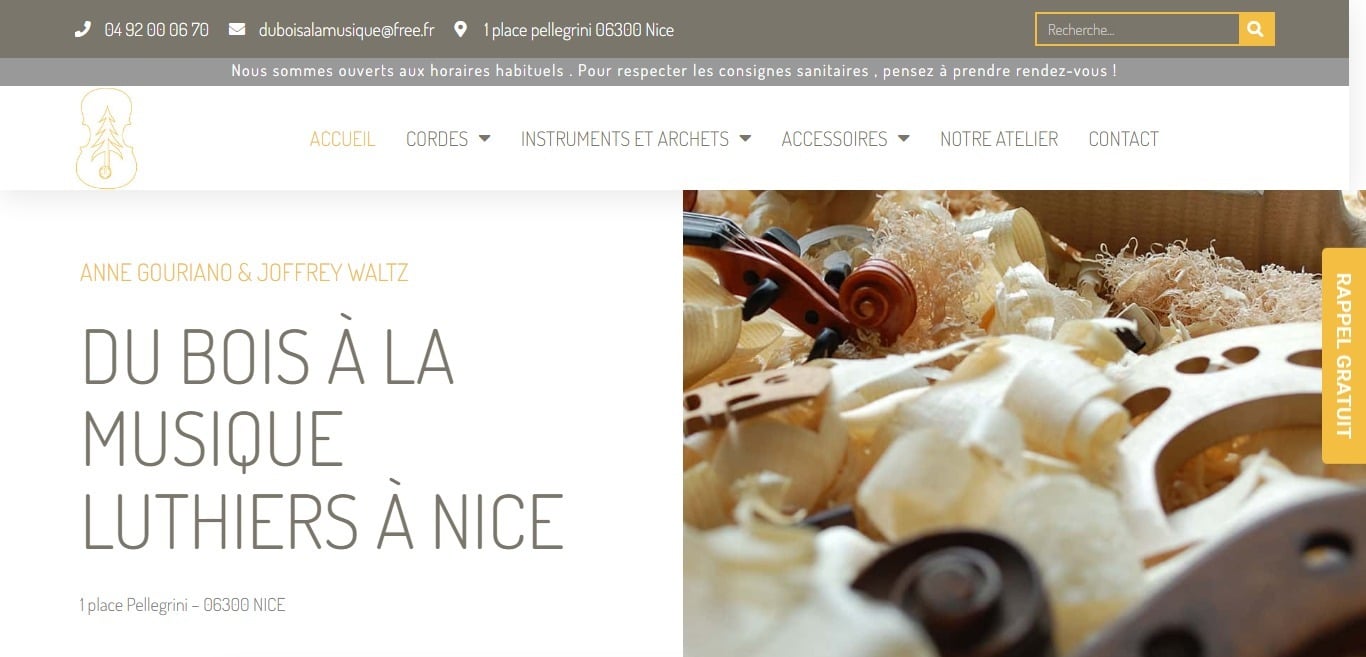This screenshot has width=1366, height=657.
Task: Click the phone icon in top bar
Action: [x=82, y=29]
